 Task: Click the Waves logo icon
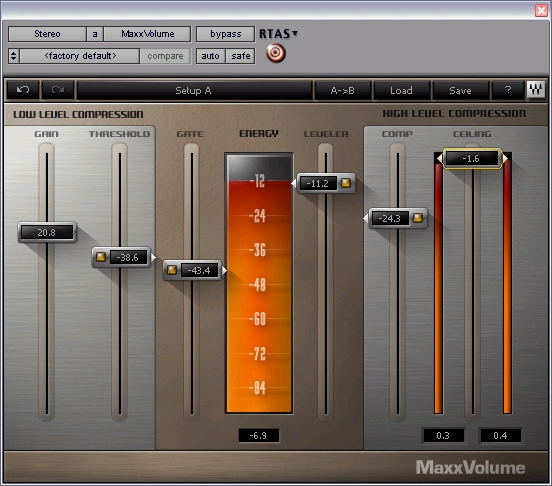[536, 90]
